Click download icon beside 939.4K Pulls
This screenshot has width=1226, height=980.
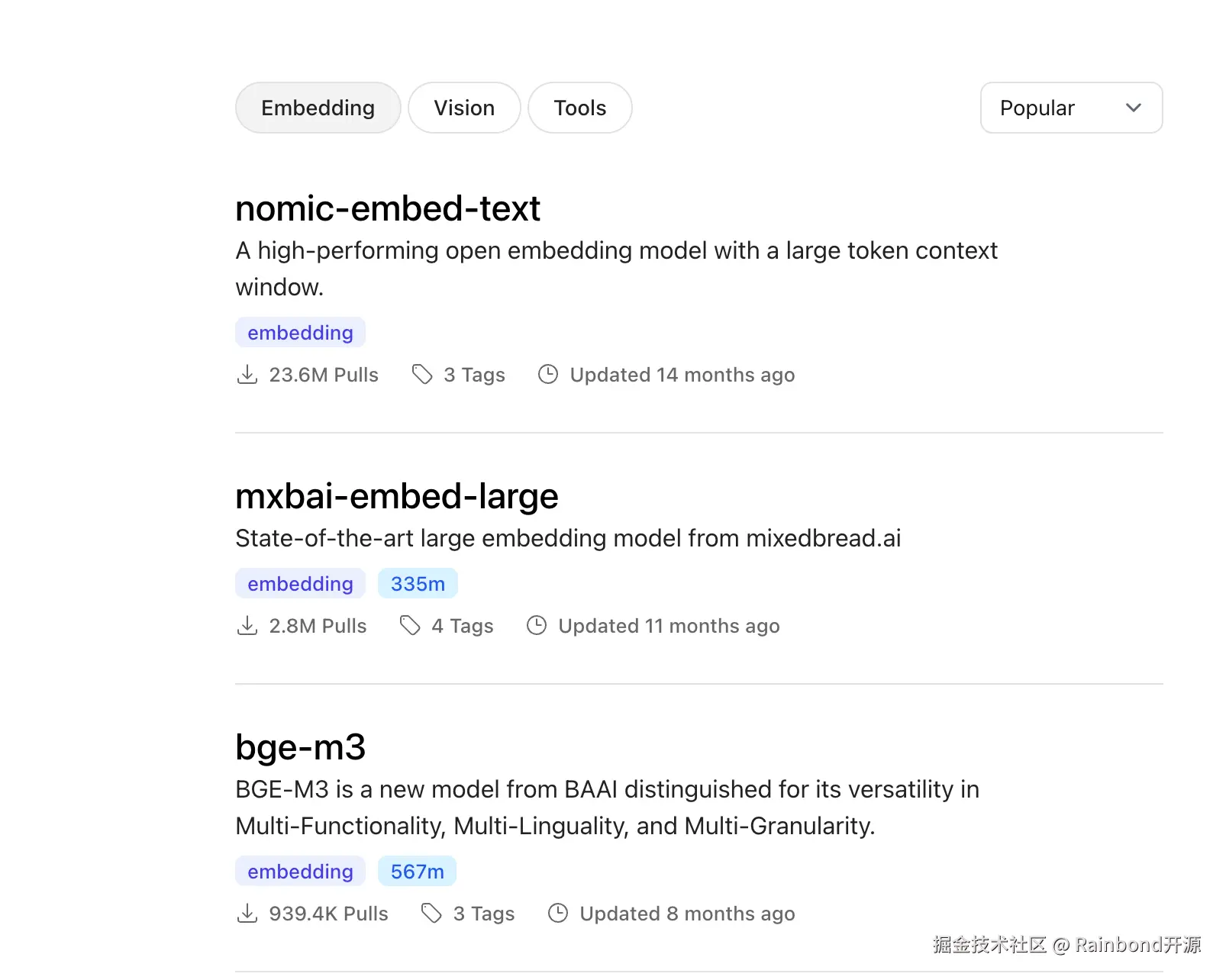(x=247, y=914)
